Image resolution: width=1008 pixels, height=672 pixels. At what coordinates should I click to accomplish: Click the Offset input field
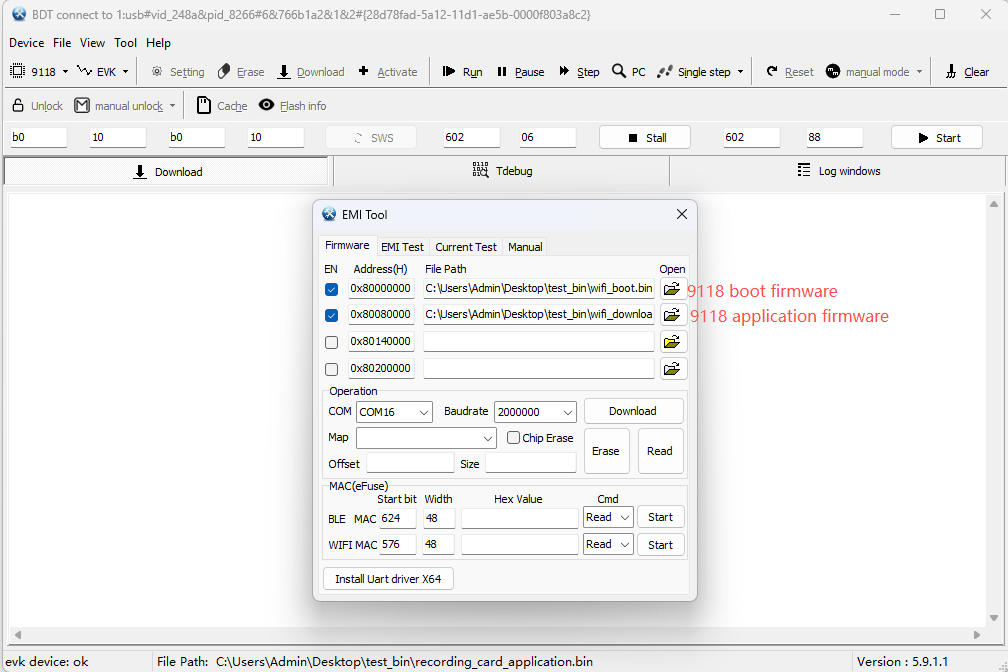[410, 464]
